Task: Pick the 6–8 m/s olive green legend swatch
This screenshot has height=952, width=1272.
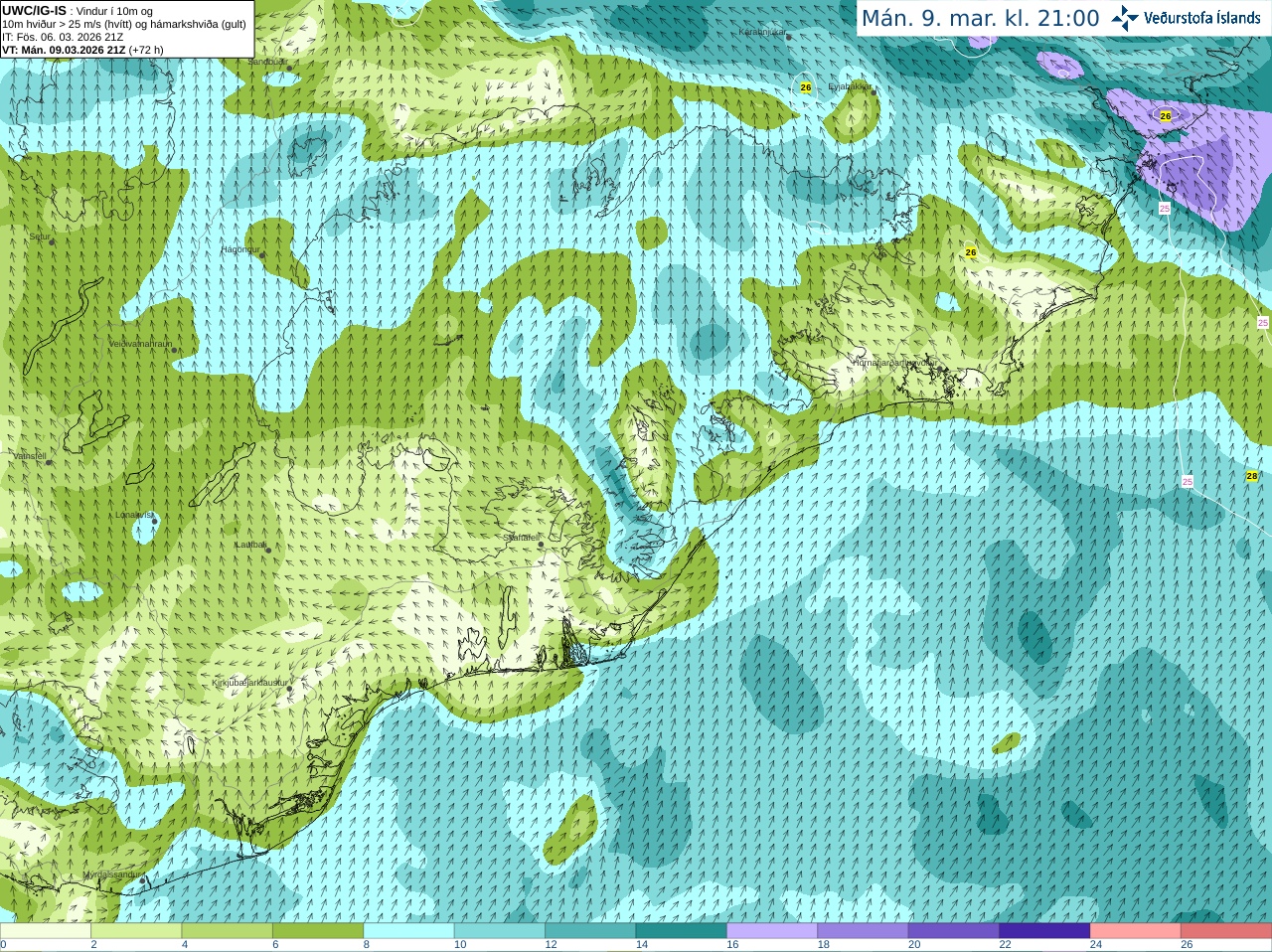Action: coord(318,931)
